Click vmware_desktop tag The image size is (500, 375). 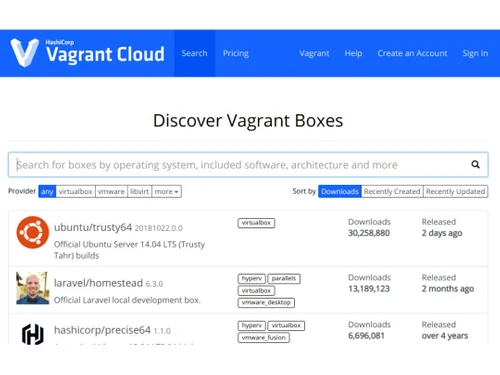click(x=266, y=303)
